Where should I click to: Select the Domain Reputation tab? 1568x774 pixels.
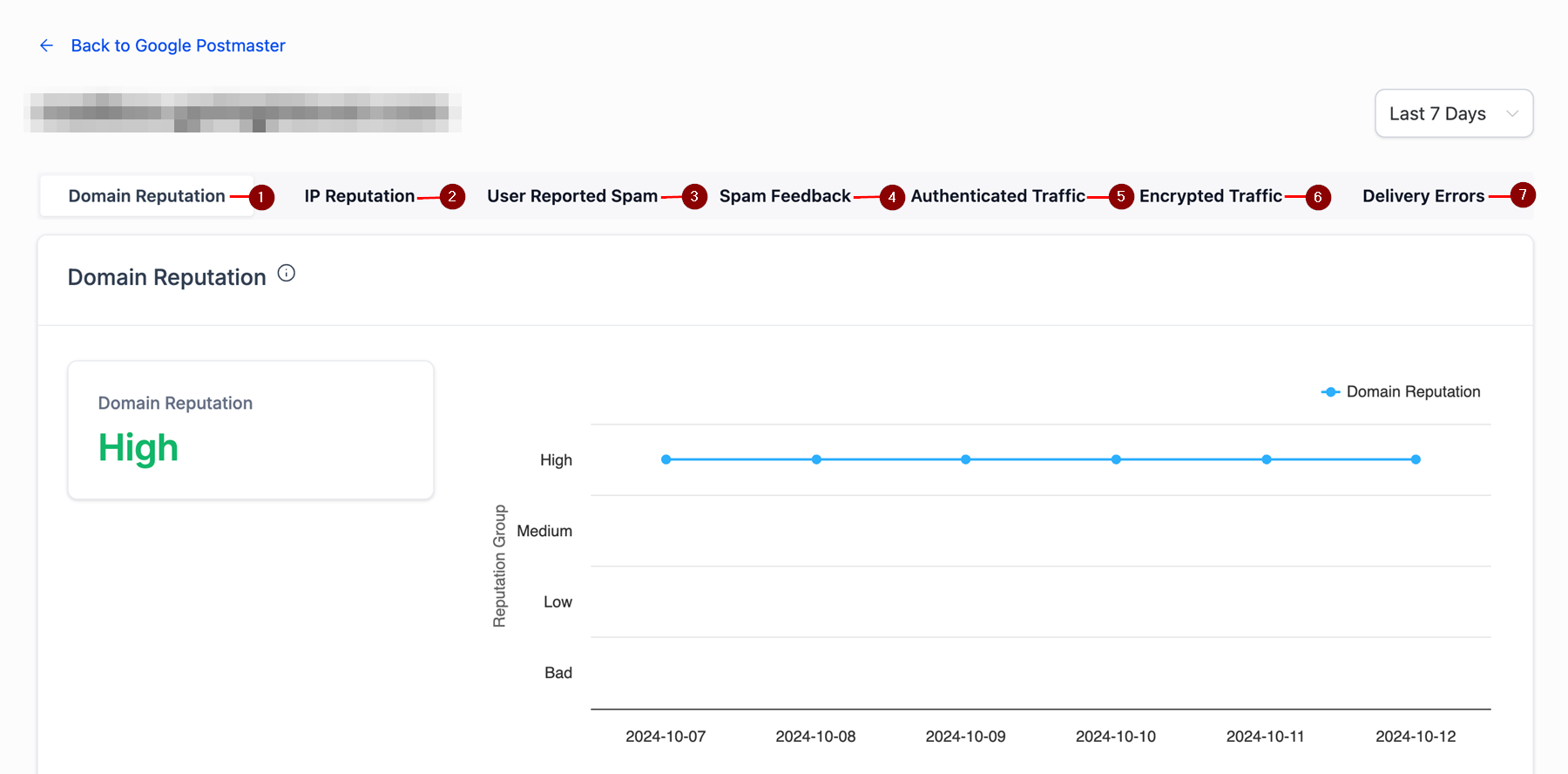pyautogui.click(x=146, y=196)
